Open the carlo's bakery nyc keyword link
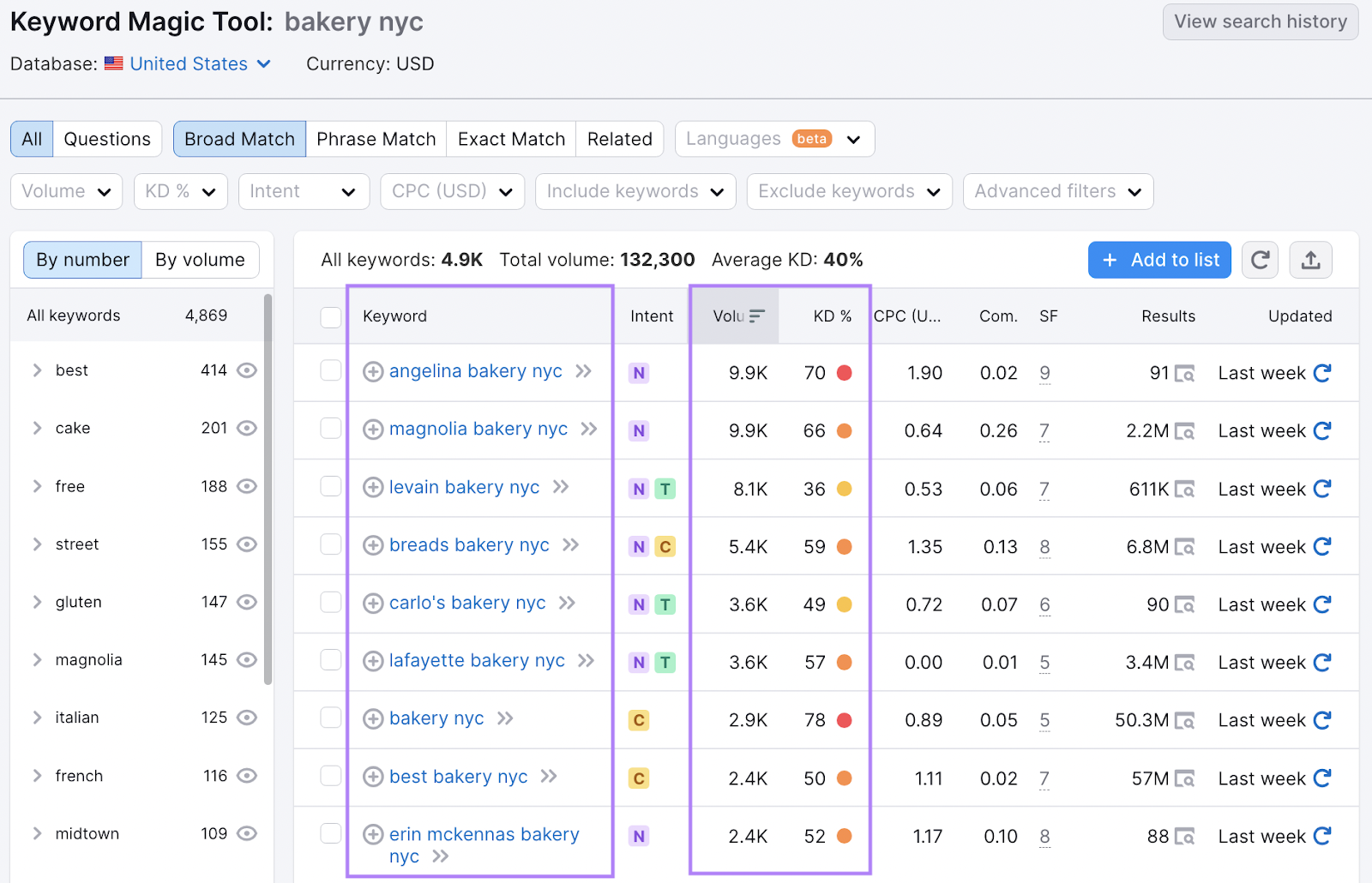This screenshot has width=1372, height=883. [466, 603]
